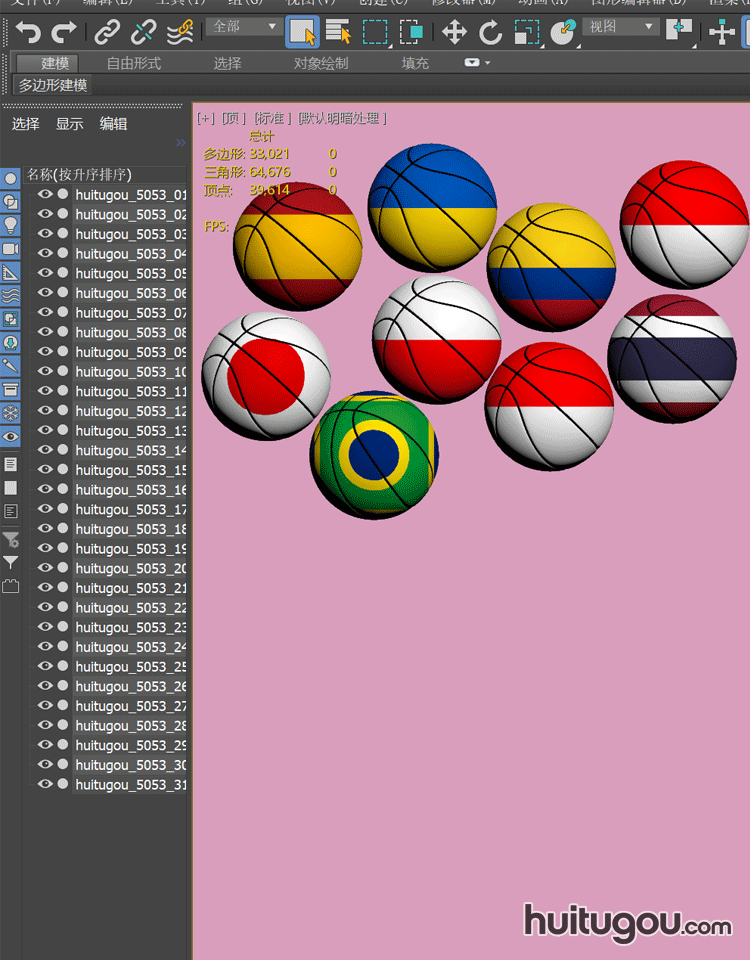Screen dimensions: 750x960
Task: Select huitugou_5053_15 in the object list
Action: click(x=131, y=470)
